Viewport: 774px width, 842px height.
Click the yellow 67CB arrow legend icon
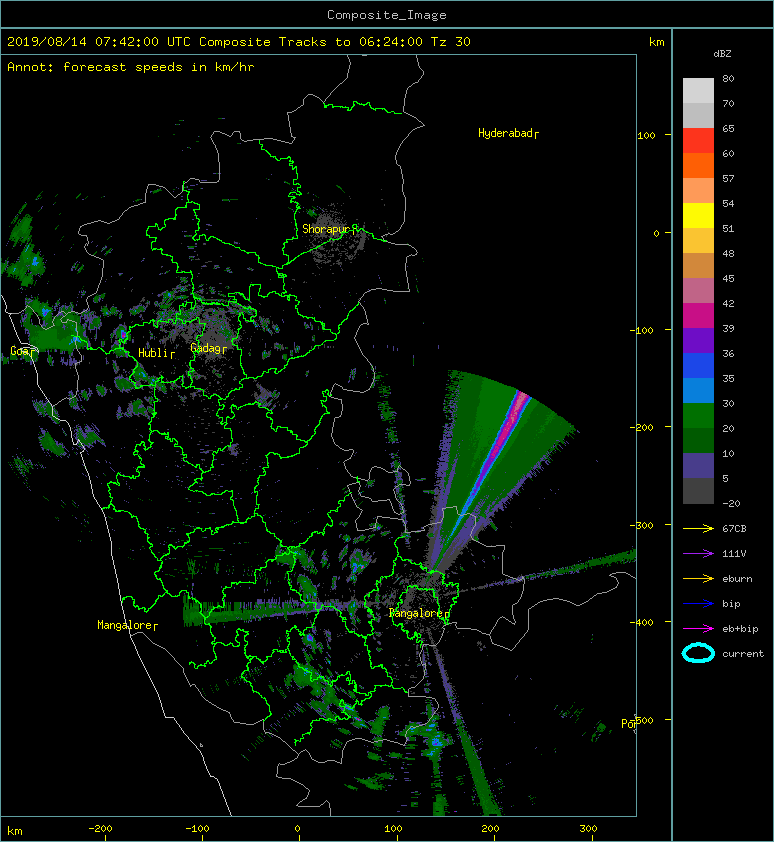tap(698, 529)
